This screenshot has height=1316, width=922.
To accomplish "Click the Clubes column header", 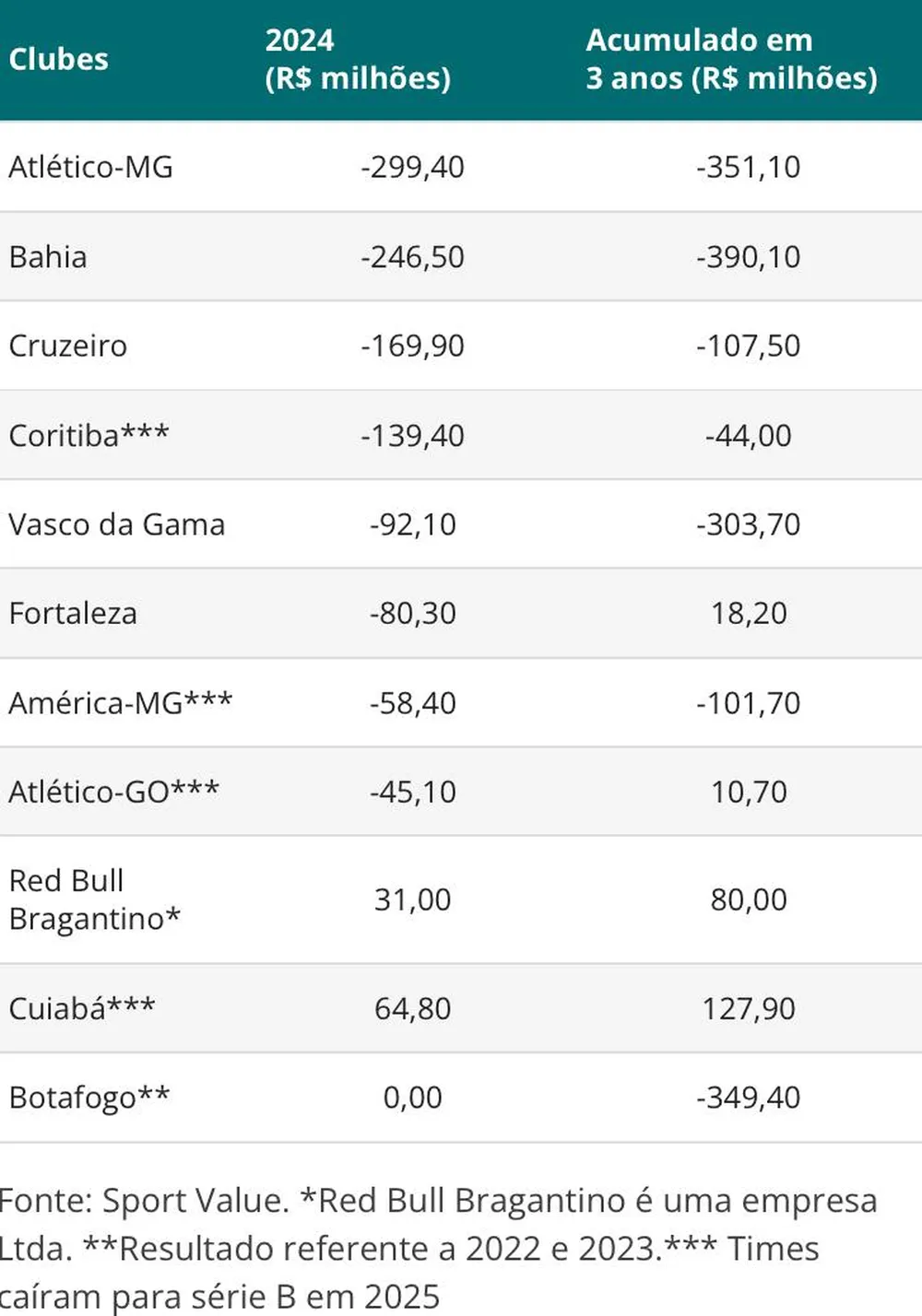I will [x=58, y=59].
